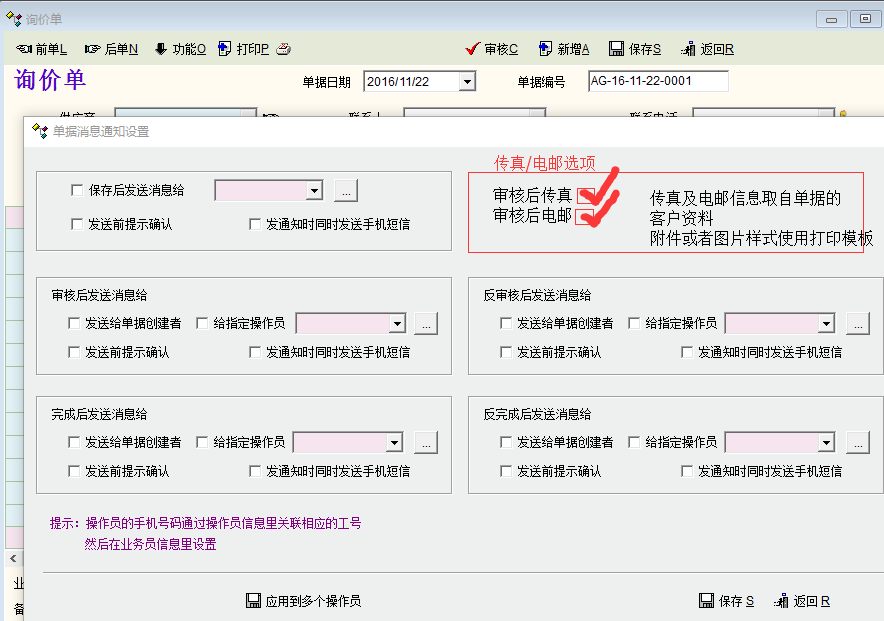
Task: Click the 新增 new document toolbar icon
Action: point(546,49)
